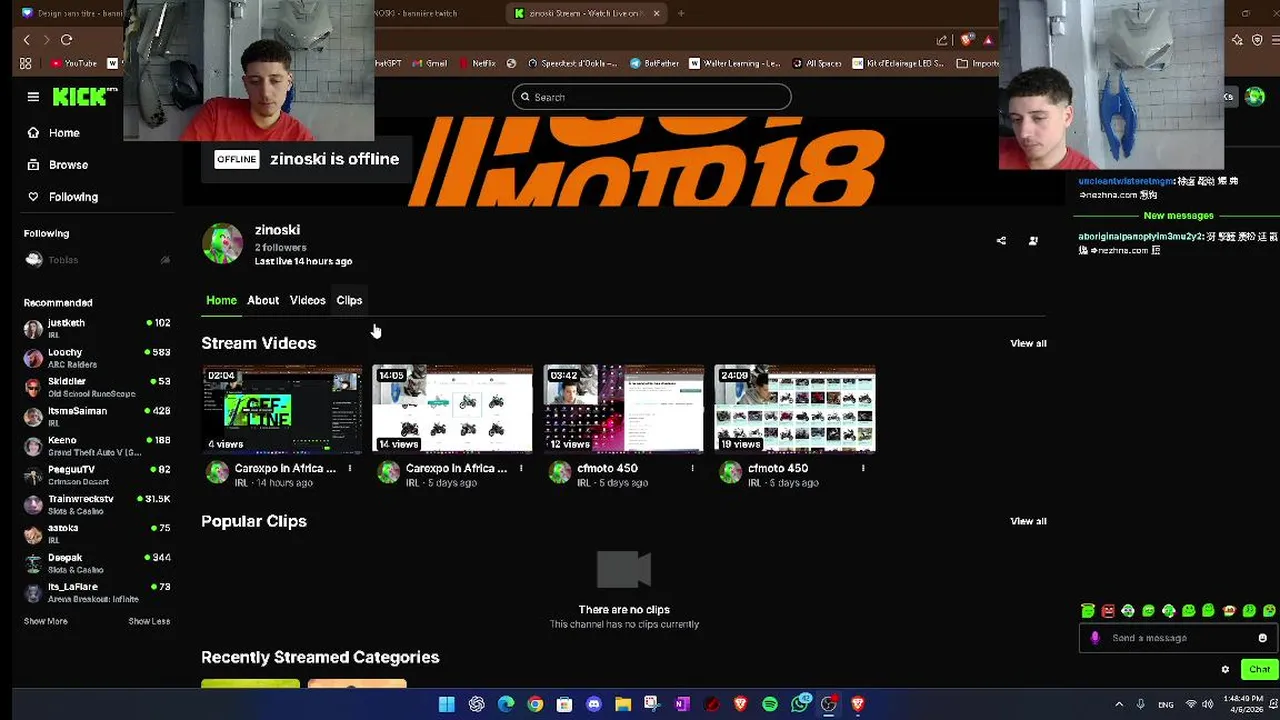Open options menu for second cfmoto 450 video
This screenshot has width=1280, height=720.
tap(863, 468)
